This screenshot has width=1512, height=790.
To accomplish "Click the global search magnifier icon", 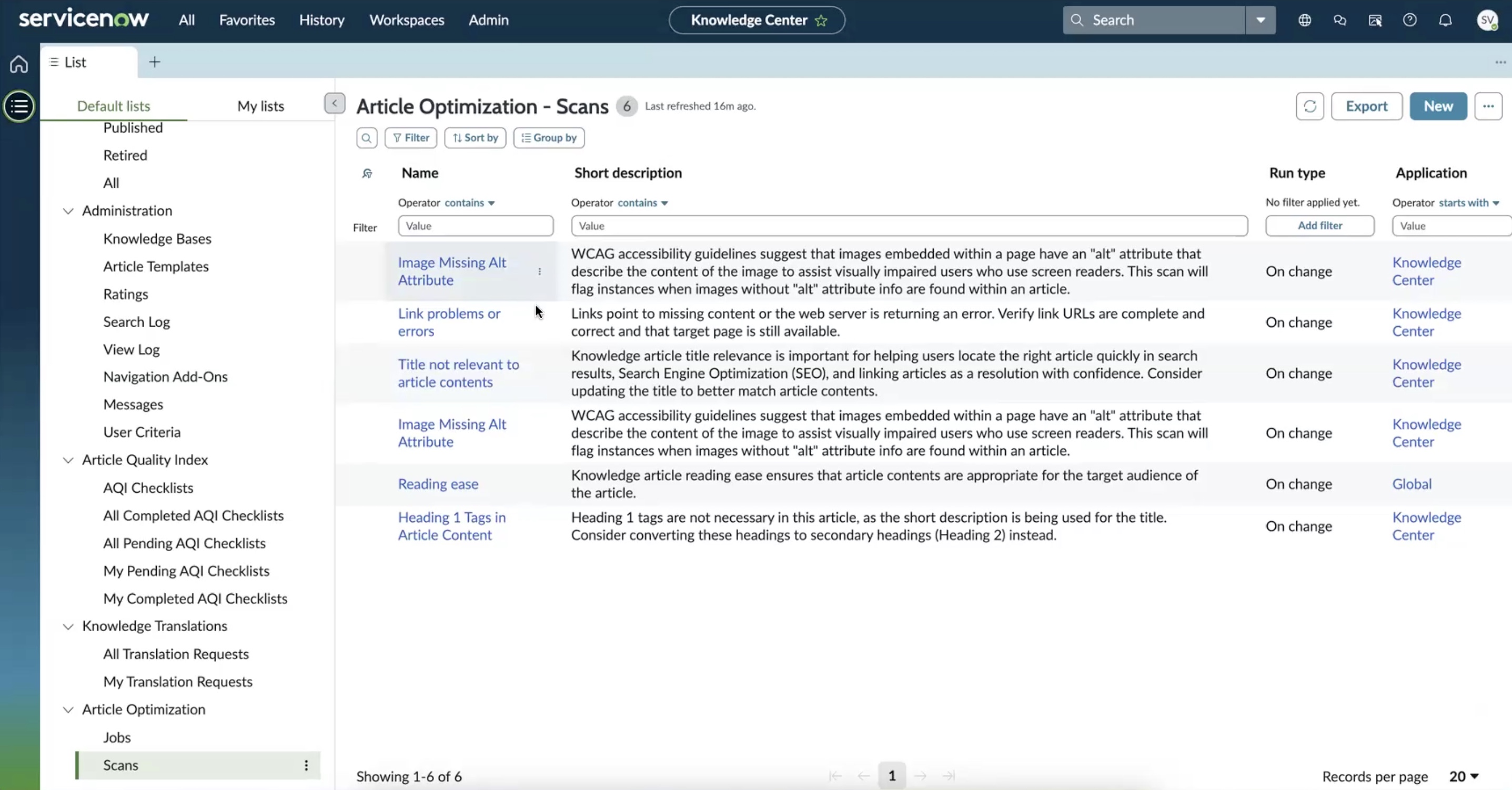I will tap(1076, 20).
